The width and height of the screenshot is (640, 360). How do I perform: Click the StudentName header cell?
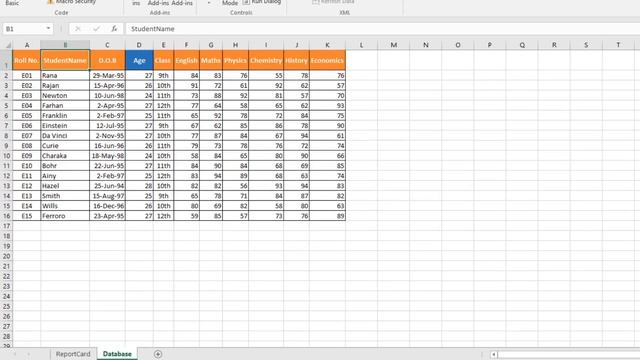pyautogui.click(x=65, y=60)
